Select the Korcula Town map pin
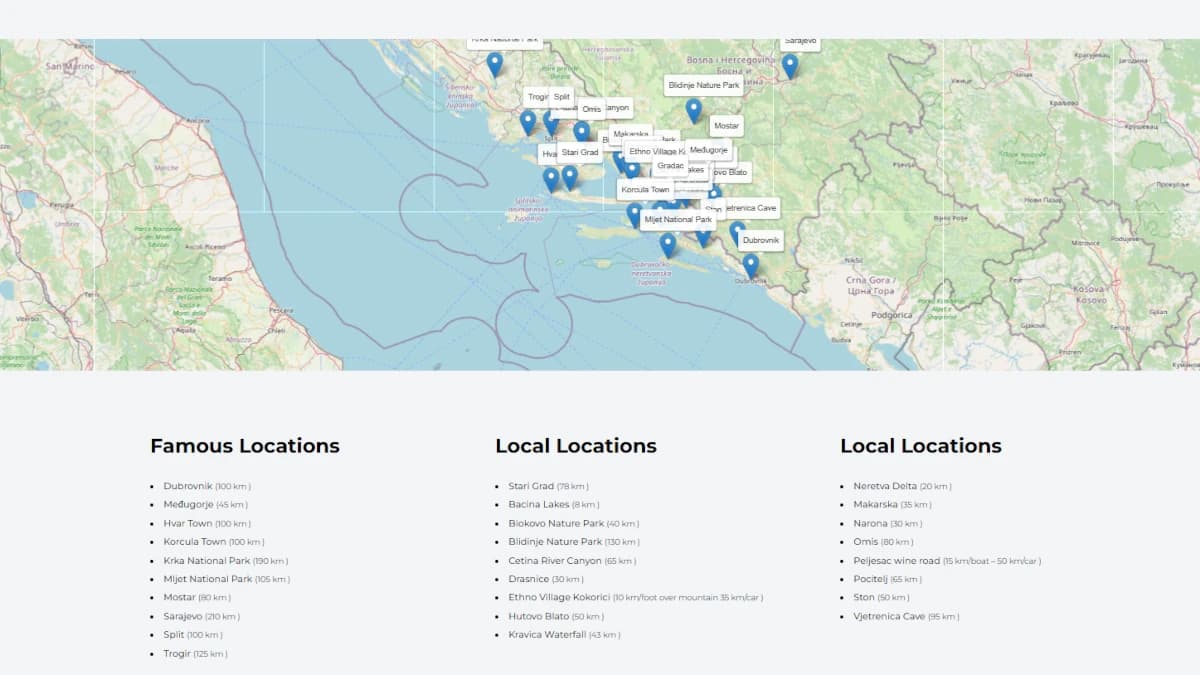This screenshot has width=1200, height=675. (x=634, y=214)
